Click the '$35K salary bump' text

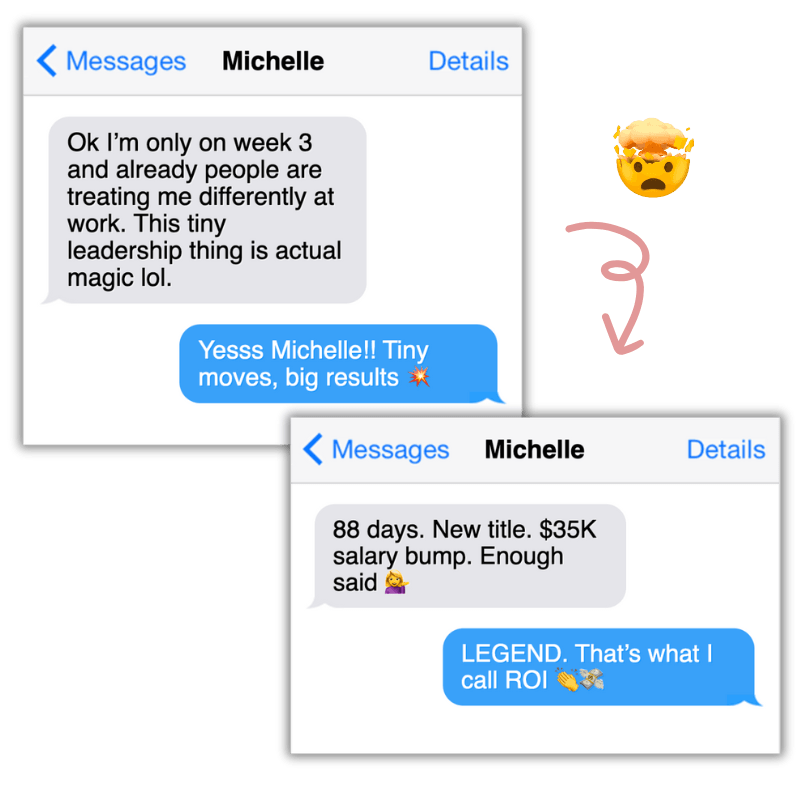click(464, 542)
